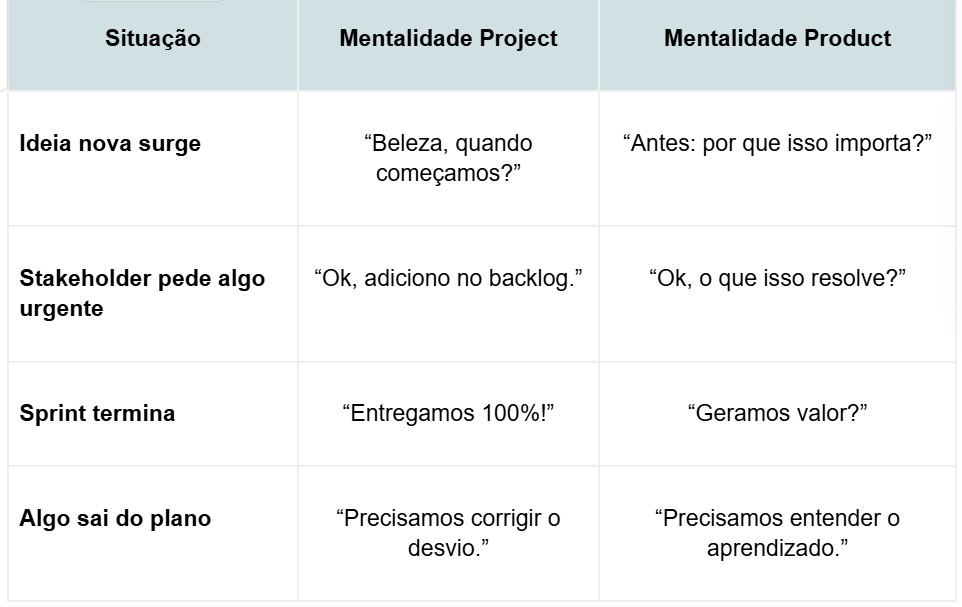Click the 'Ideia nova surge' row label
This screenshot has height=607, width=962.
point(110,143)
